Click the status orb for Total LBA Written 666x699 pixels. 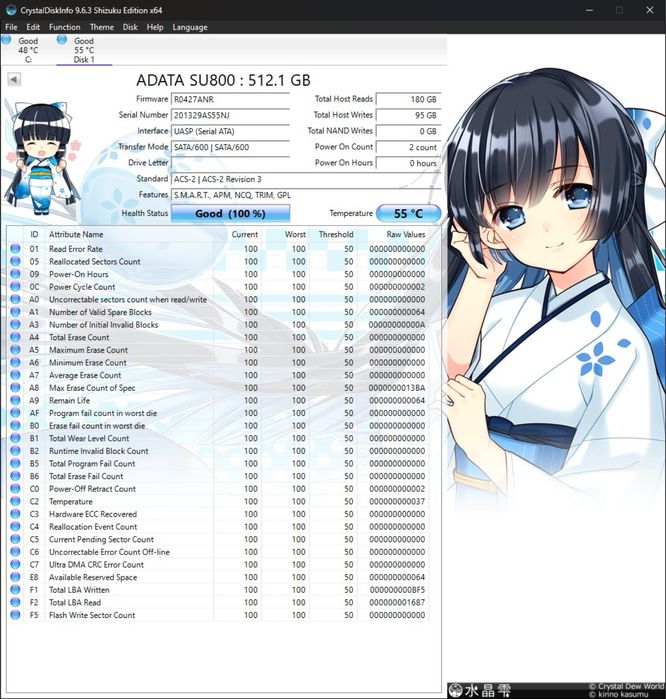coord(15,589)
